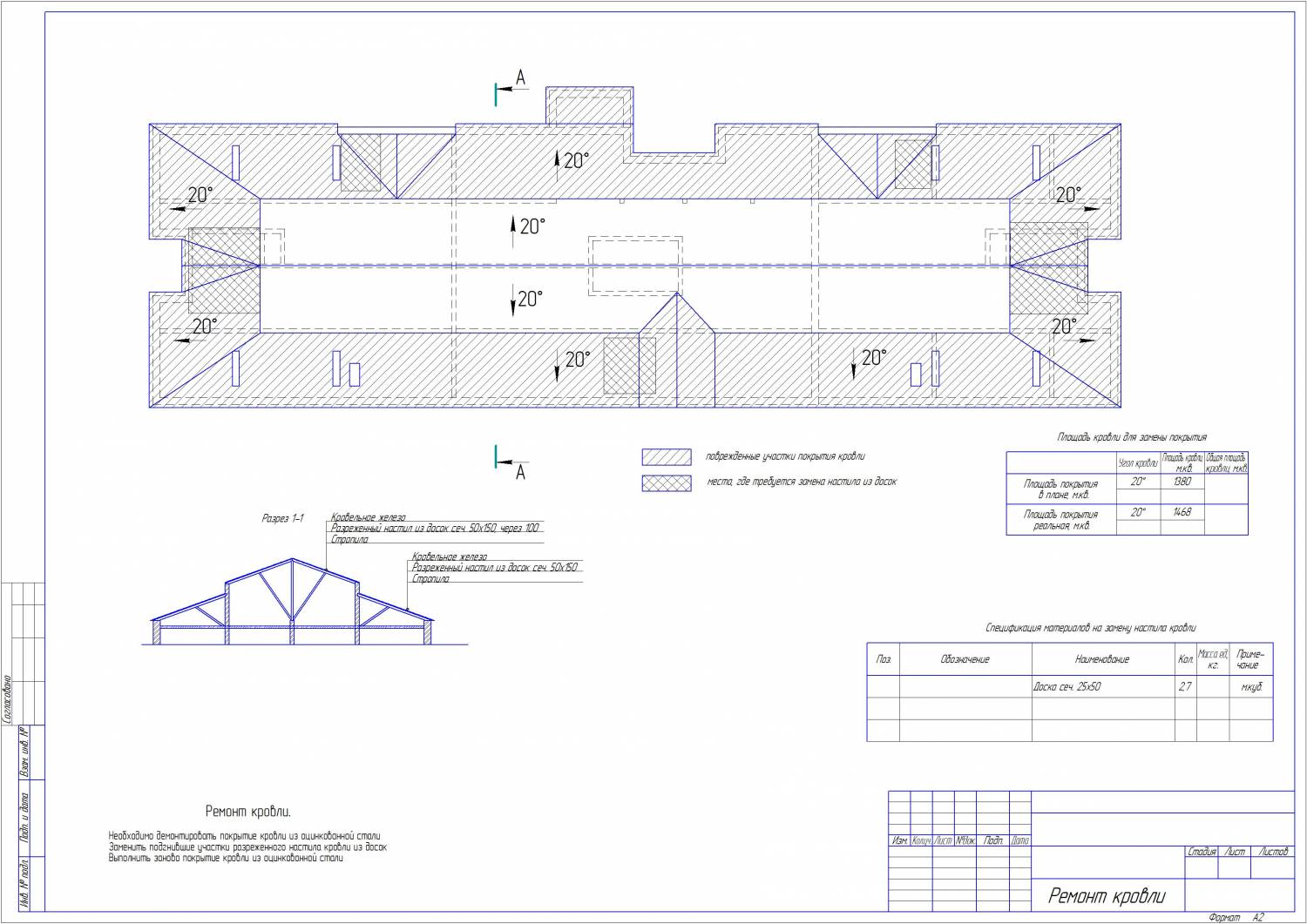This screenshot has height=924, width=1307.
Task: Click the roof truss section drawing
Action: pos(293,604)
